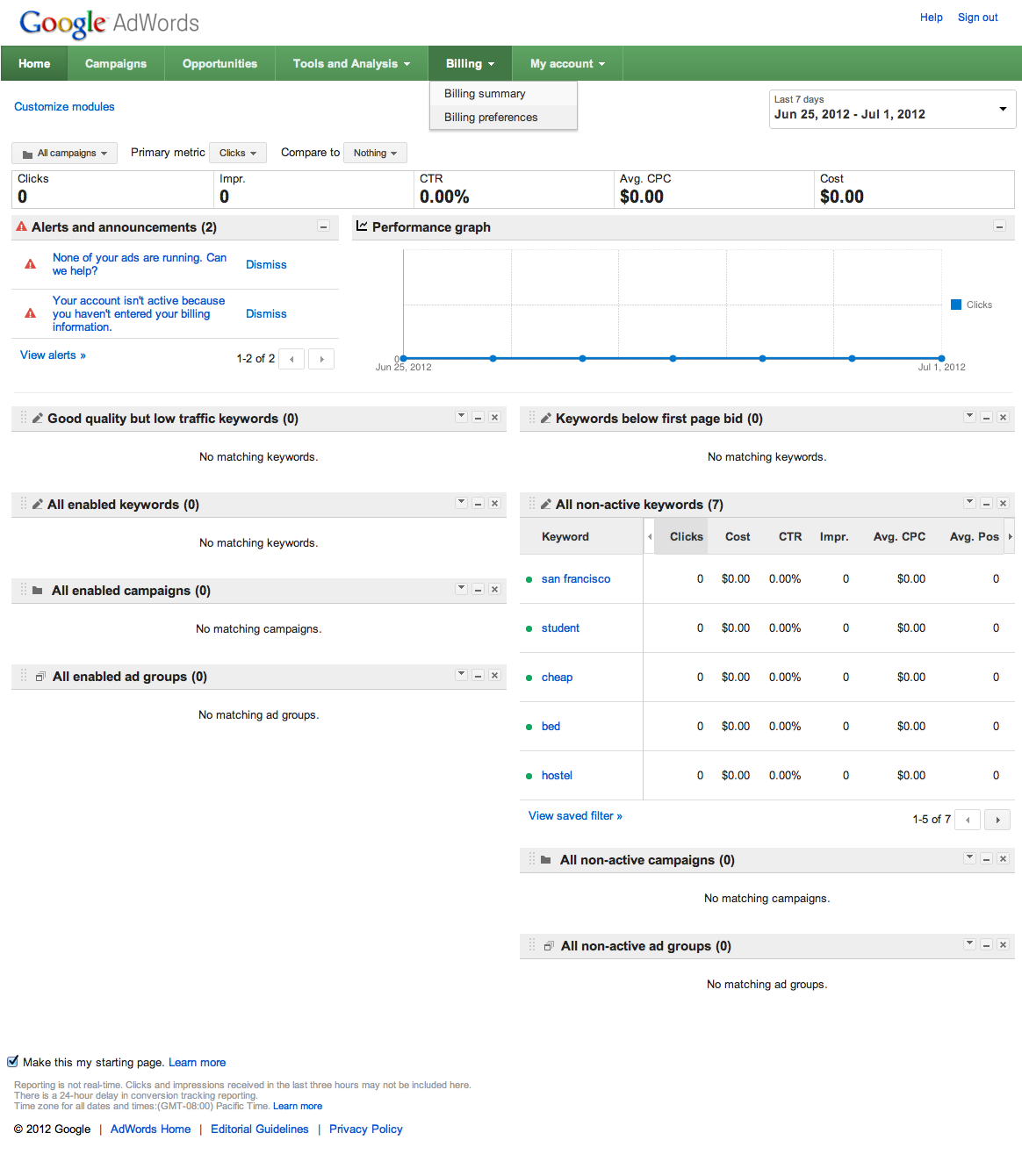Image resolution: width=1022 pixels, height=1176 pixels.
Task: Close the All non-active campaigns module
Action: (1004, 859)
